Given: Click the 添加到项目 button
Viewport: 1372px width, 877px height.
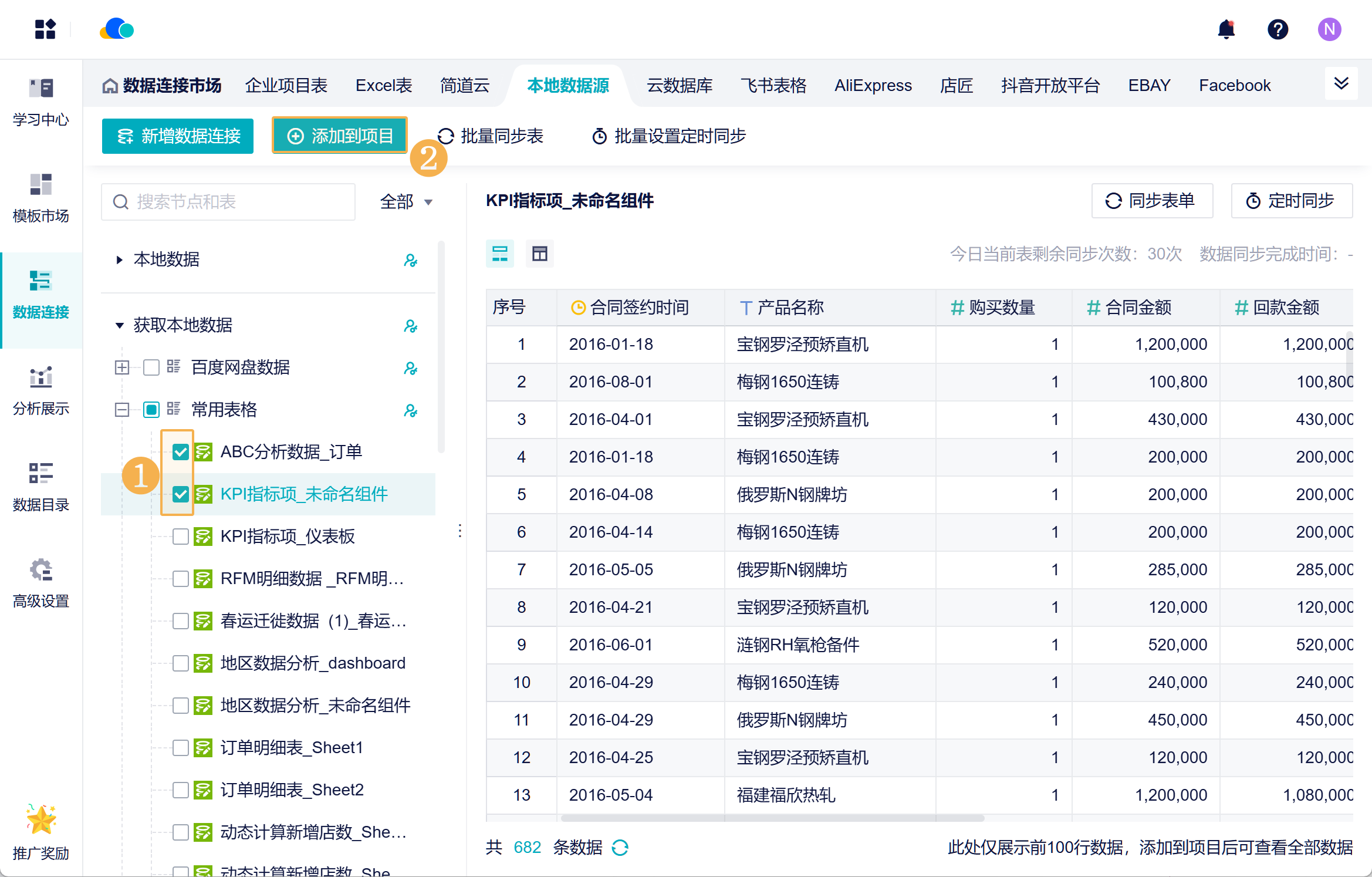Looking at the screenshot, I should pyautogui.click(x=340, y=136).
